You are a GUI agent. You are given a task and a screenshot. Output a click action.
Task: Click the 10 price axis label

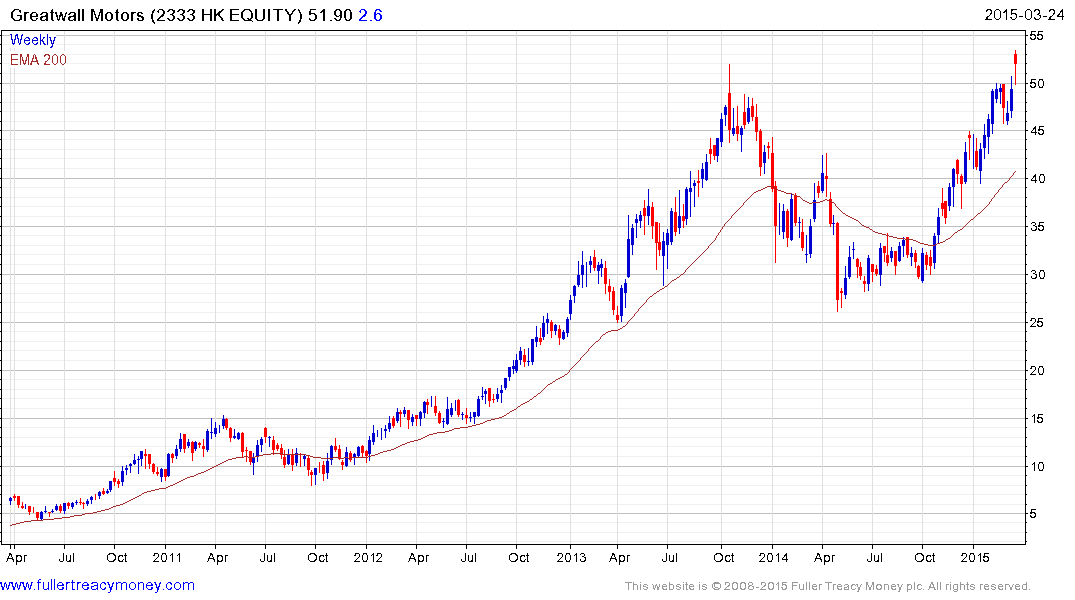1037,466
